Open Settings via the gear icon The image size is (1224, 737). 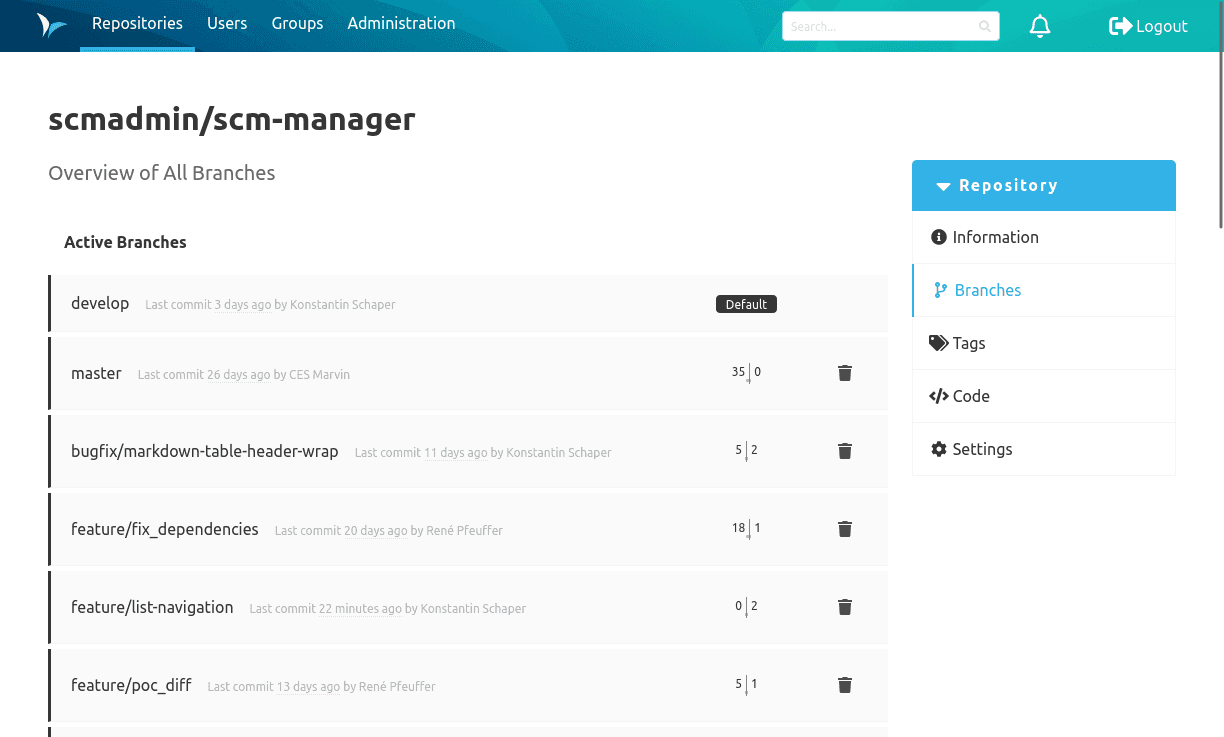[938, 449]
